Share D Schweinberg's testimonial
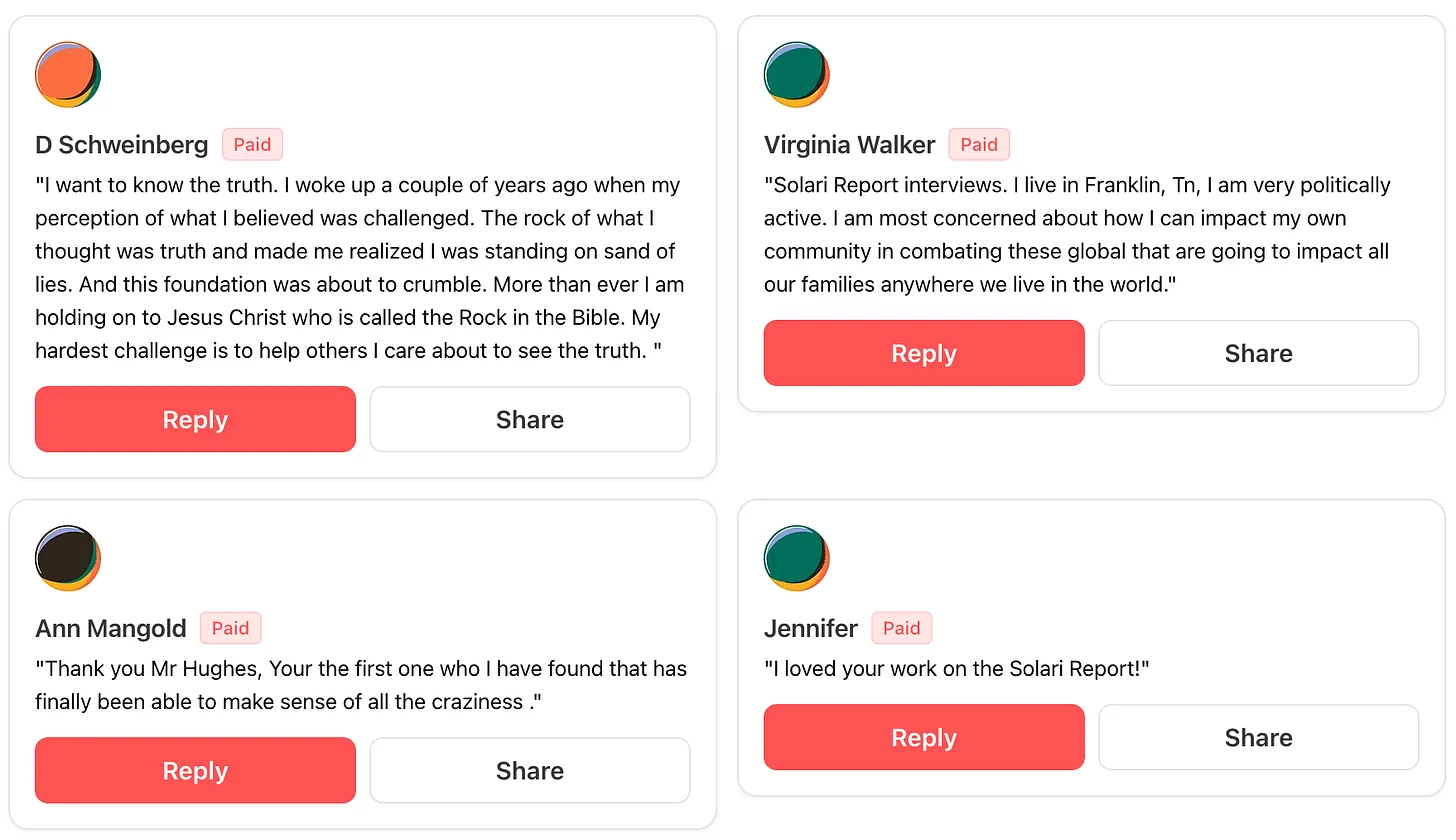1456x840 pixels. (x=530, y=419)
